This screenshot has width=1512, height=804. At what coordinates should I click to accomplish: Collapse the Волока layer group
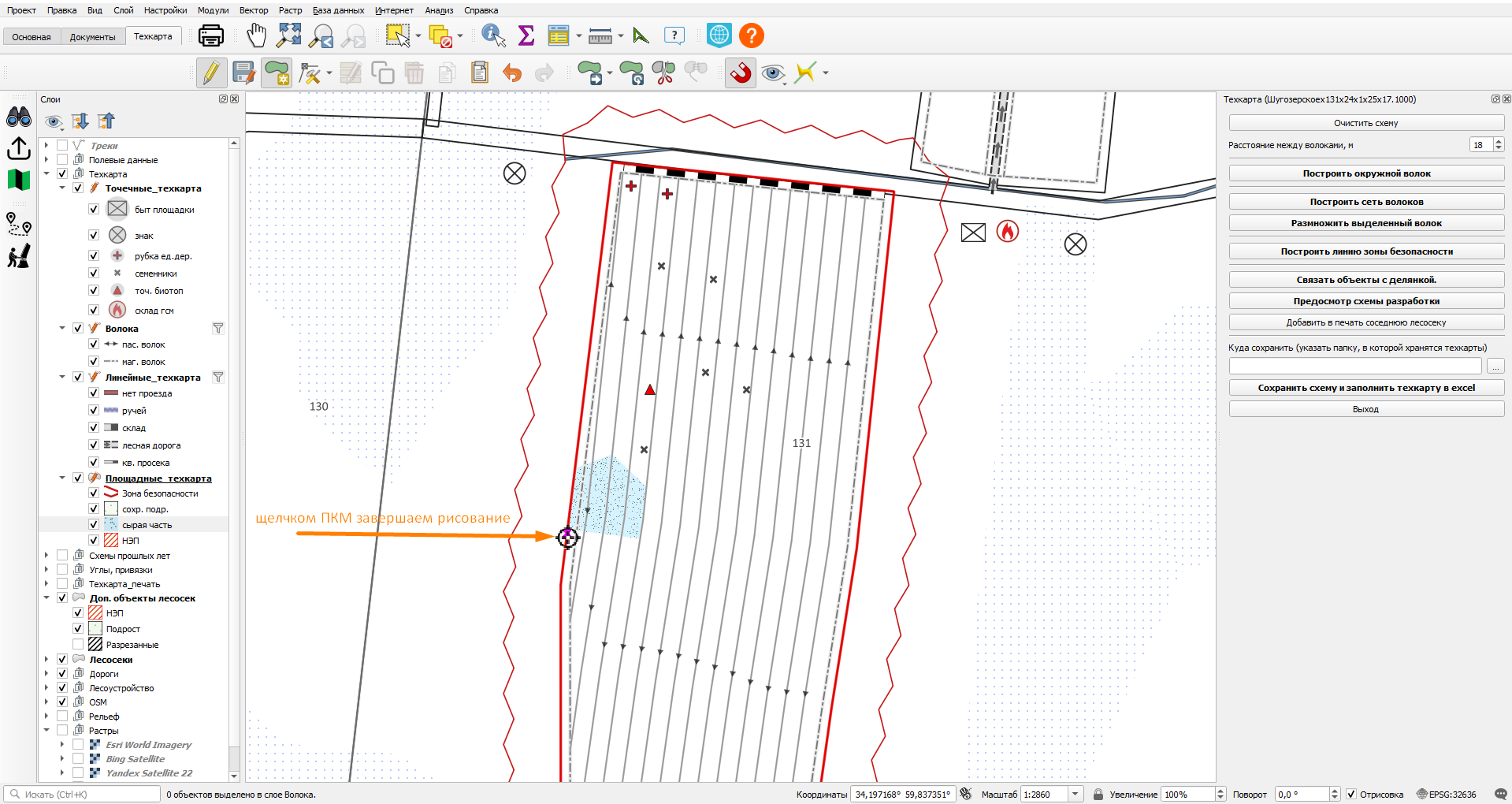(62, 329)
